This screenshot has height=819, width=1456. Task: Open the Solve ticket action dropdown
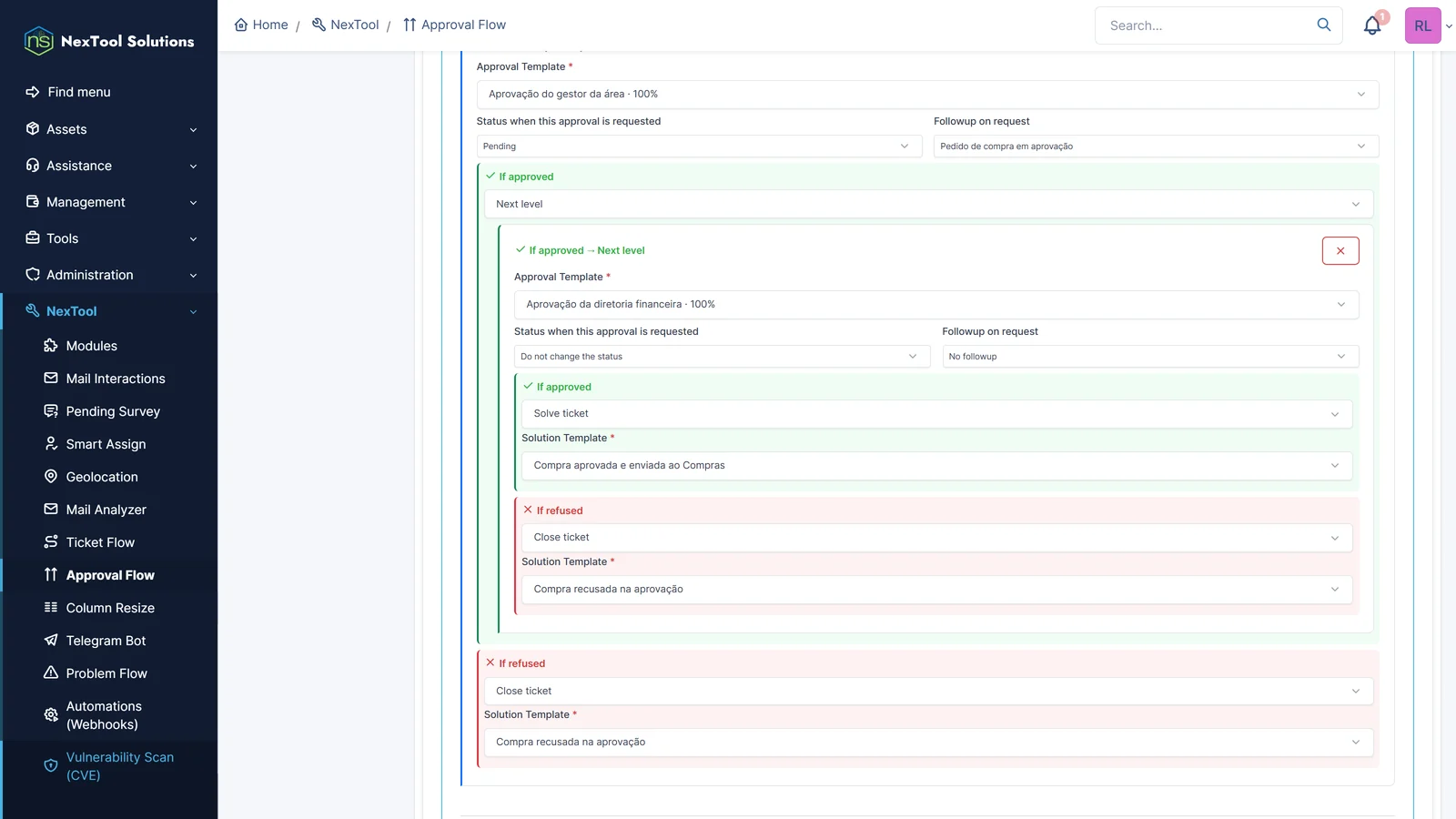(x=936, y=414)
